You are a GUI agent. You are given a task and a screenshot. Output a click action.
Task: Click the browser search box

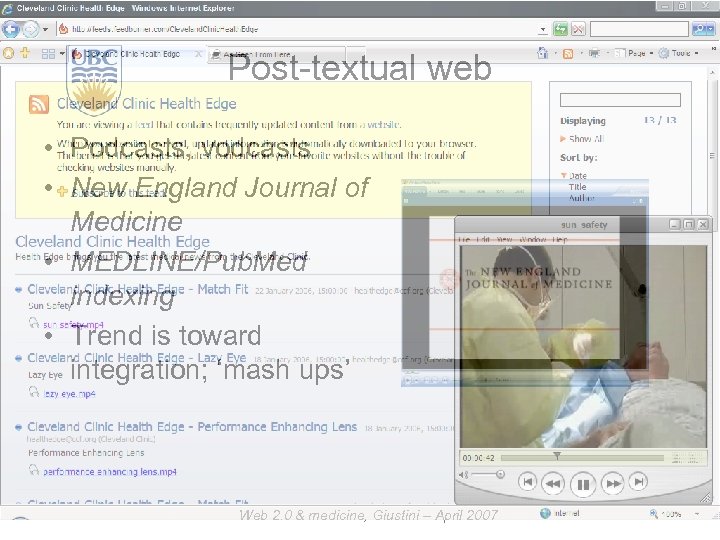[x=639, y=29]
